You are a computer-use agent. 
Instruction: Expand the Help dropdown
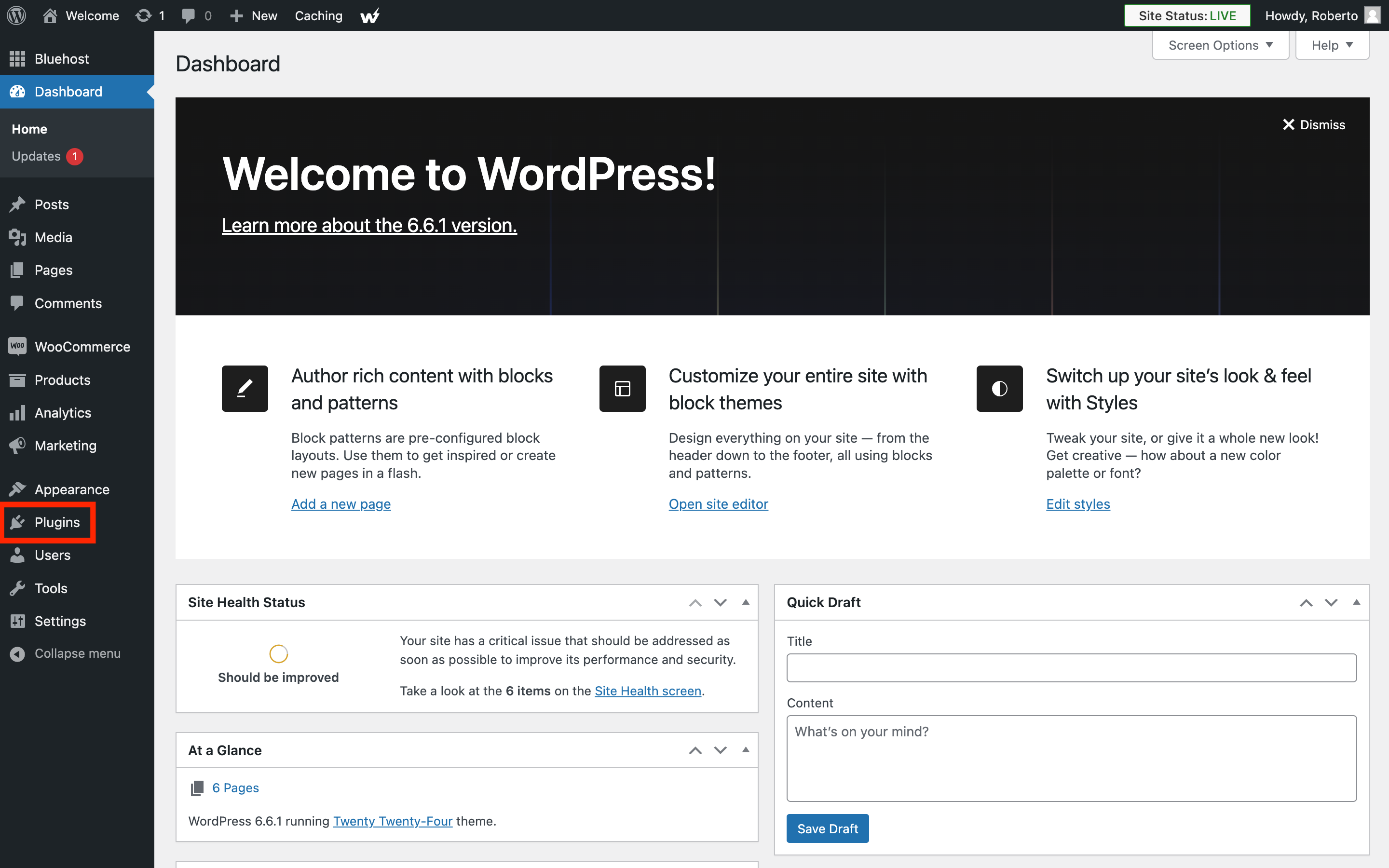point(1332,45)
